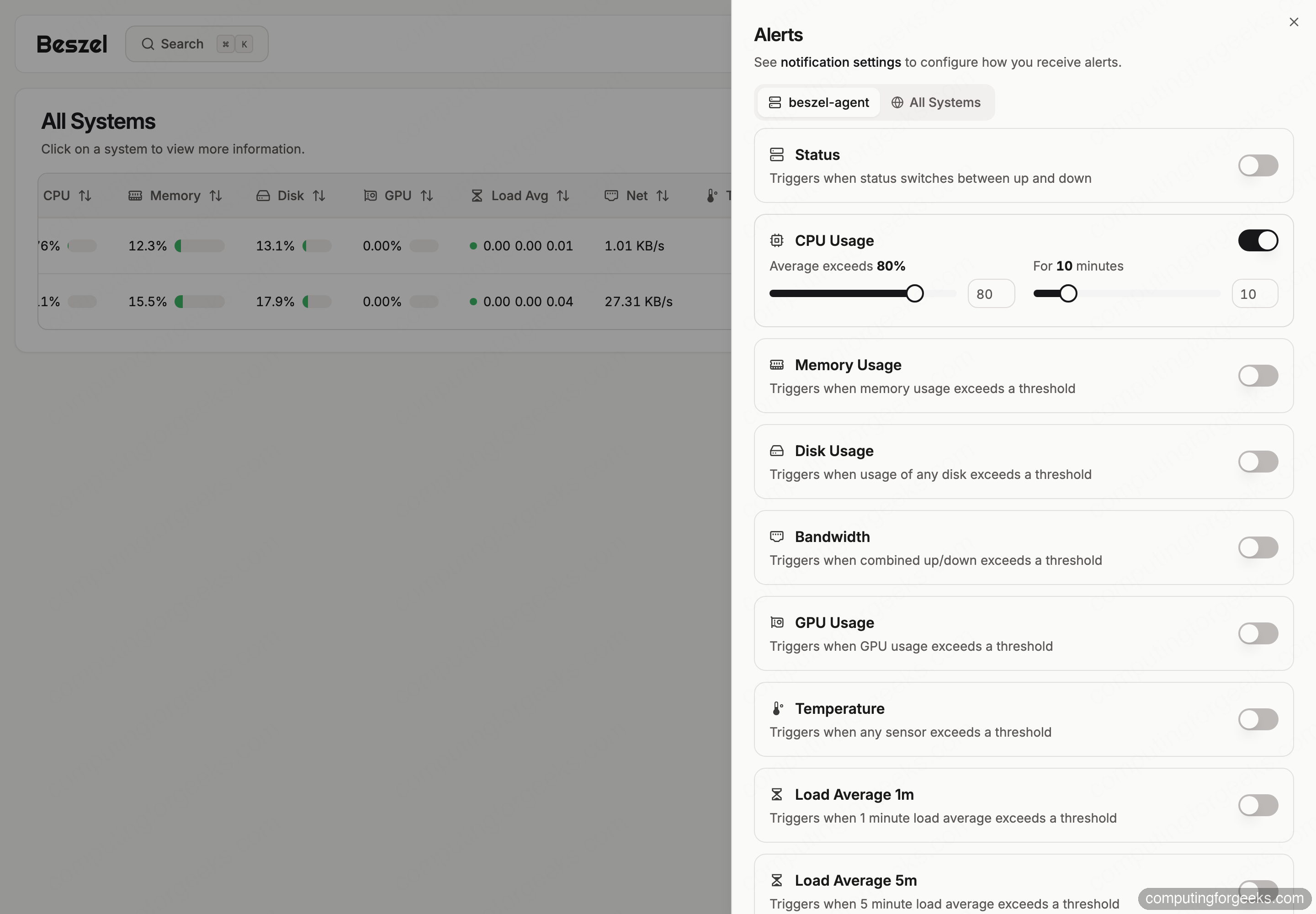Click the Load Average 5m hourglass icon
The height and width of the screenshot is (914, 1316).
(776, 880)
